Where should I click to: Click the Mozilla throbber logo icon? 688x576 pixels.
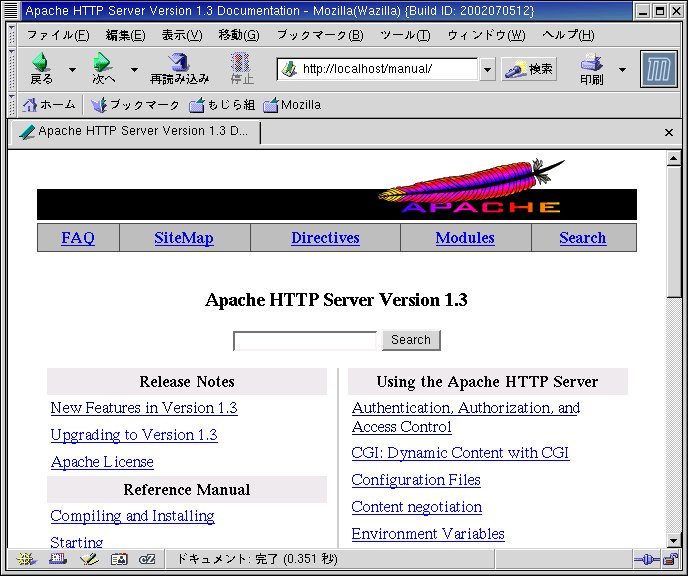click(x=659, y=69)
